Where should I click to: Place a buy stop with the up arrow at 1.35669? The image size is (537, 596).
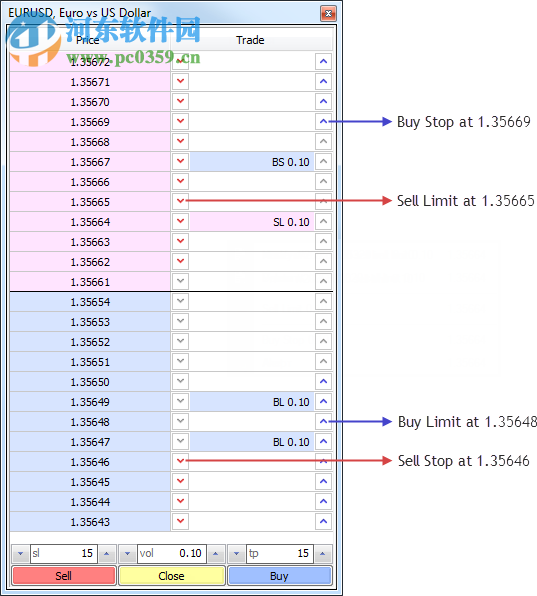323,122
